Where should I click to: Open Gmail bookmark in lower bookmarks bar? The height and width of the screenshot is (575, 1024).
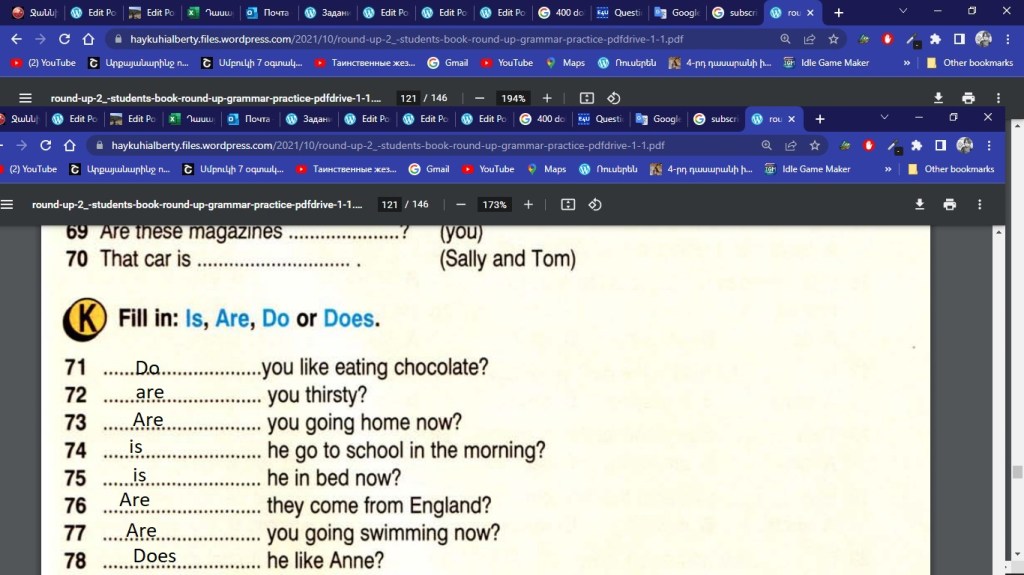click(429, 169)
